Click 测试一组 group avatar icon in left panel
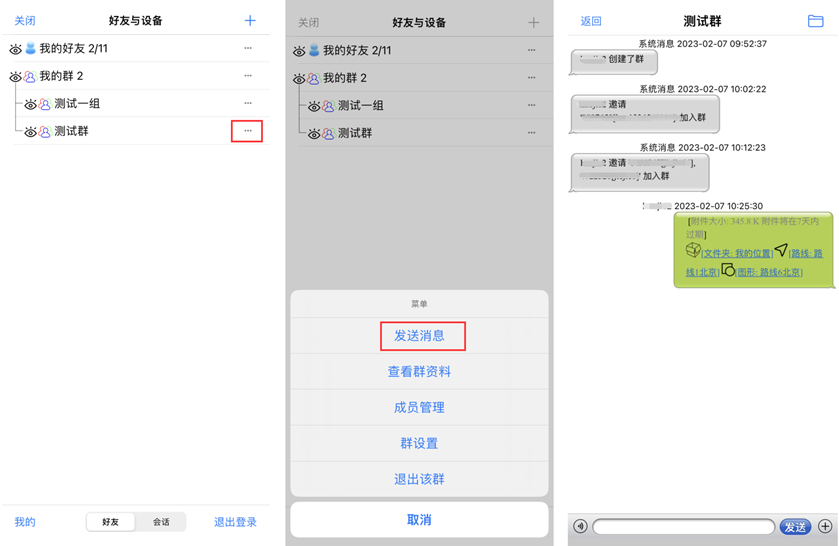The image size is (839, 546). pyautogui.click(x=44, y=104)
